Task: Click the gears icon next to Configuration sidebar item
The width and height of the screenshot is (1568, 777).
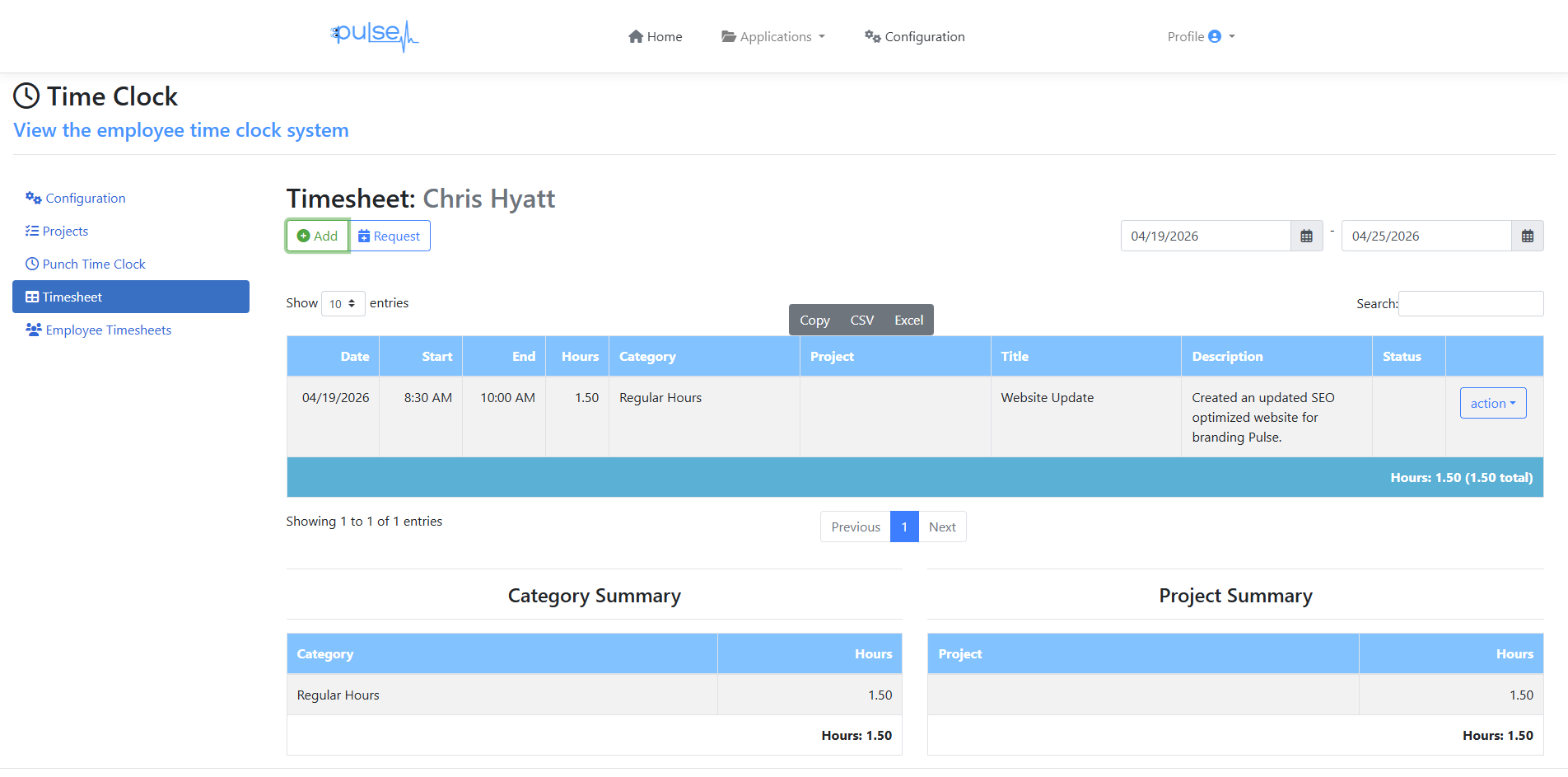Action: [33, 198]
